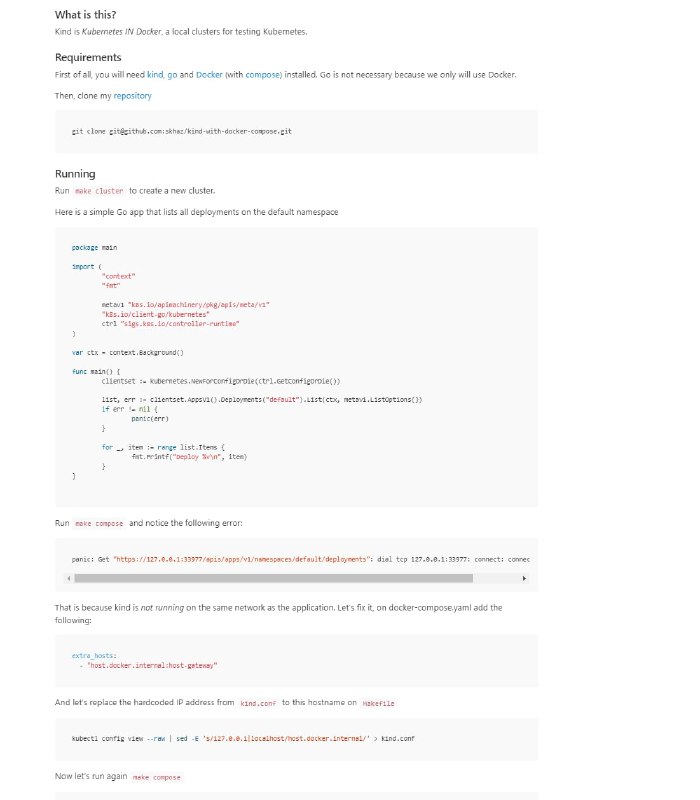The width and height of the screenshot is (700, 800).
Task: Click the git clone command text
Action: pos(181,131)
